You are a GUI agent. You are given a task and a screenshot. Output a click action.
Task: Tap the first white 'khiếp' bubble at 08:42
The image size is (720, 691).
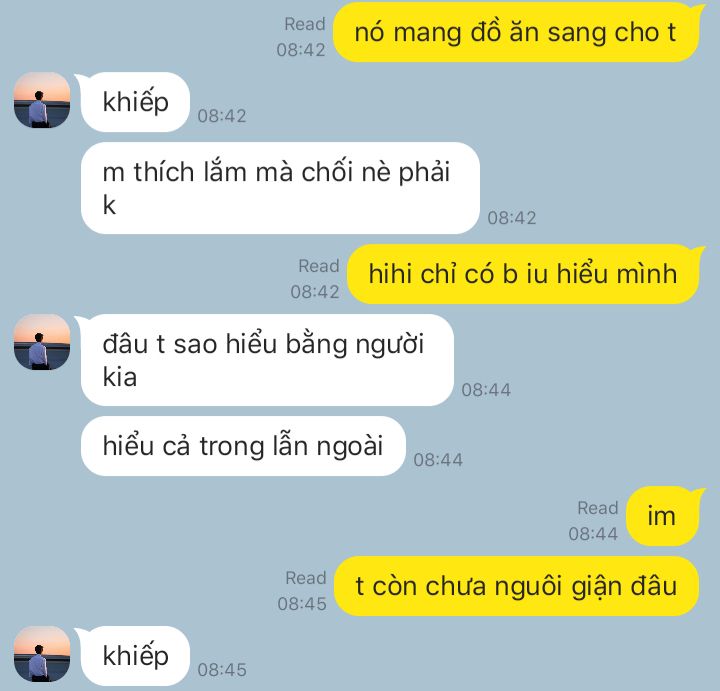pyautogui.click(x=135, y=102)
